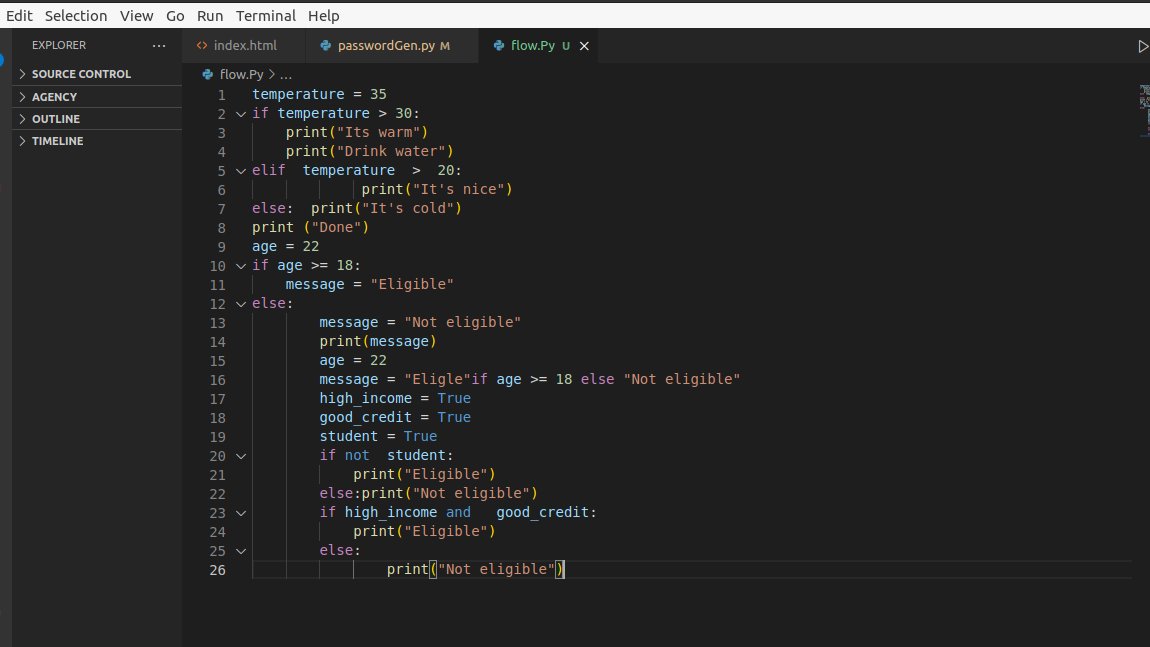Run the Python file with play icon
The height and width of the screenshot is (647, 1150).
click(1143, 46)
